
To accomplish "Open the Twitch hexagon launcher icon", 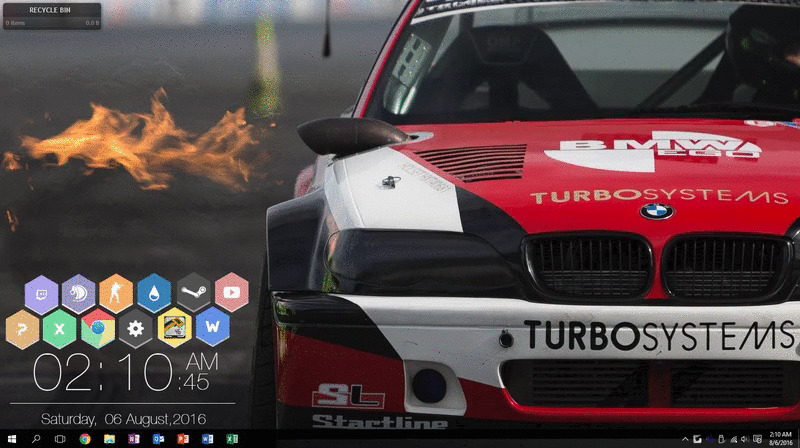I will point(41,294).
